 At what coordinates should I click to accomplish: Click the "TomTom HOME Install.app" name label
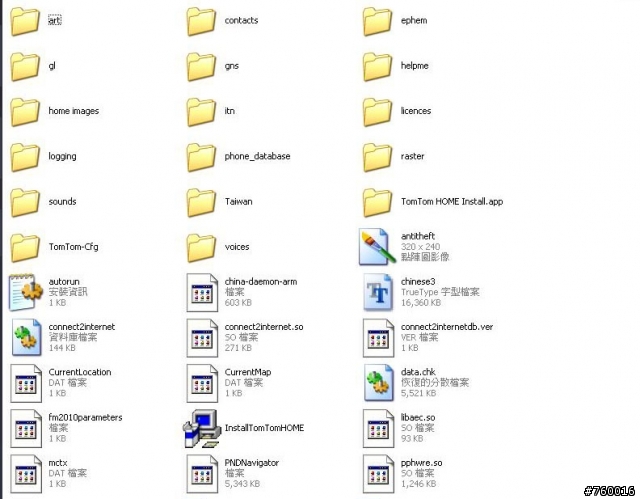point(452,202)
